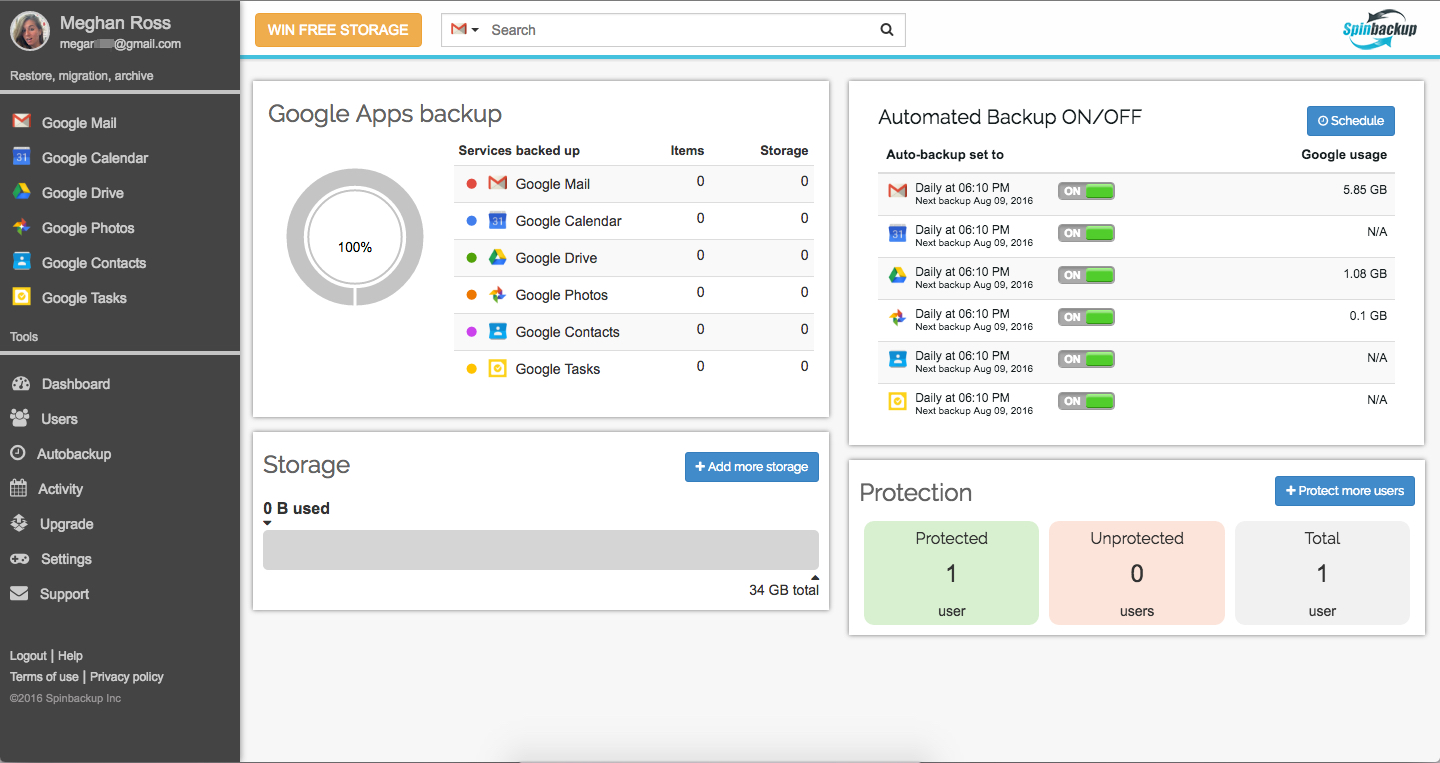The image size is (1440, 763).
Task: Click Gmail icon in Automated Backup list
Action: click(x=897, y=190)
